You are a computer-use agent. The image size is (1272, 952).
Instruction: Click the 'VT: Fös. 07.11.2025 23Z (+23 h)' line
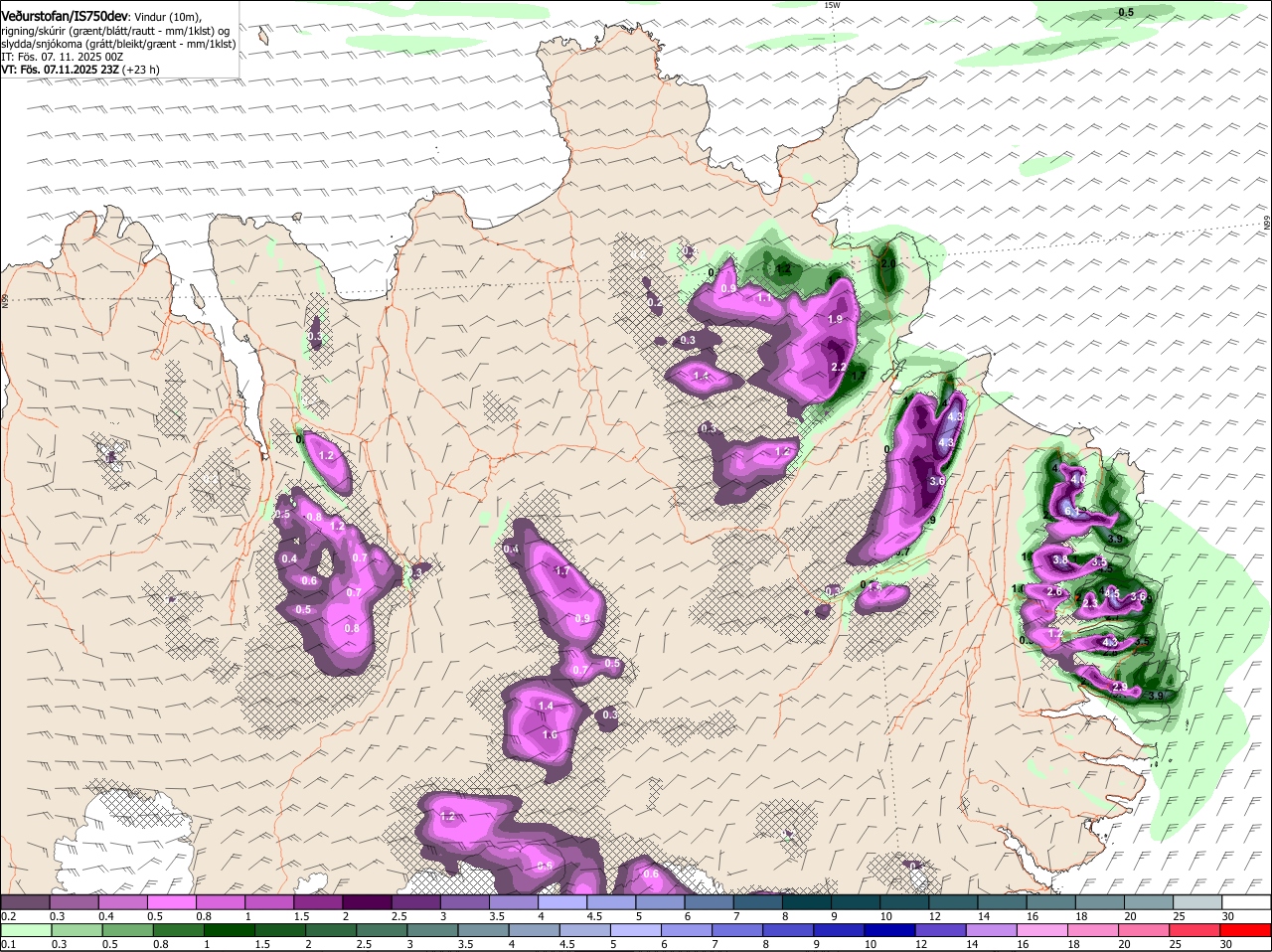pyautogui.click(x=80, y=70)
